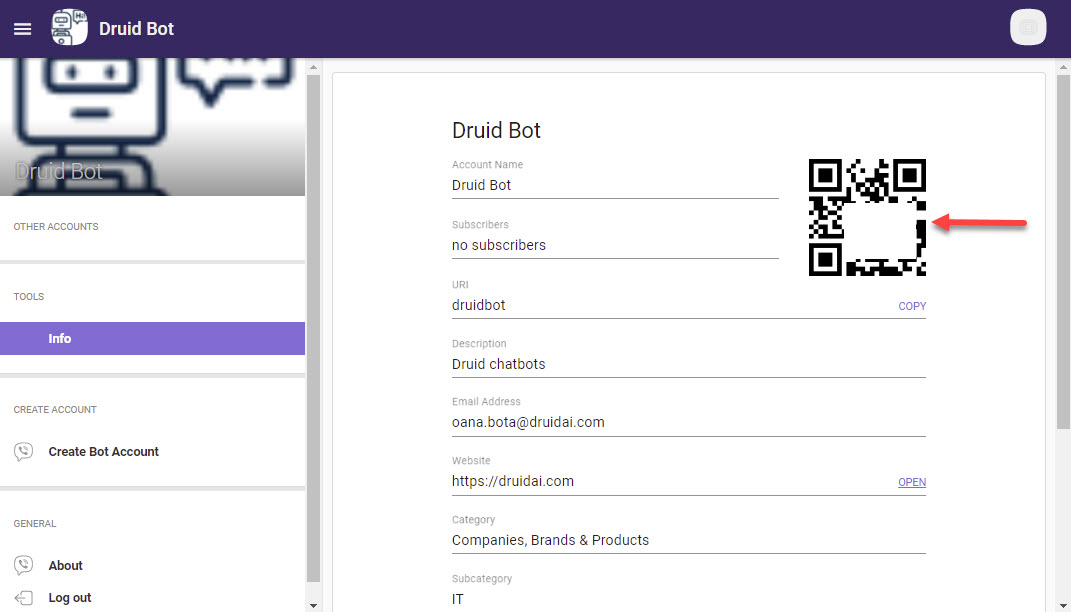Select Log out in sidebar

(70, 598)
